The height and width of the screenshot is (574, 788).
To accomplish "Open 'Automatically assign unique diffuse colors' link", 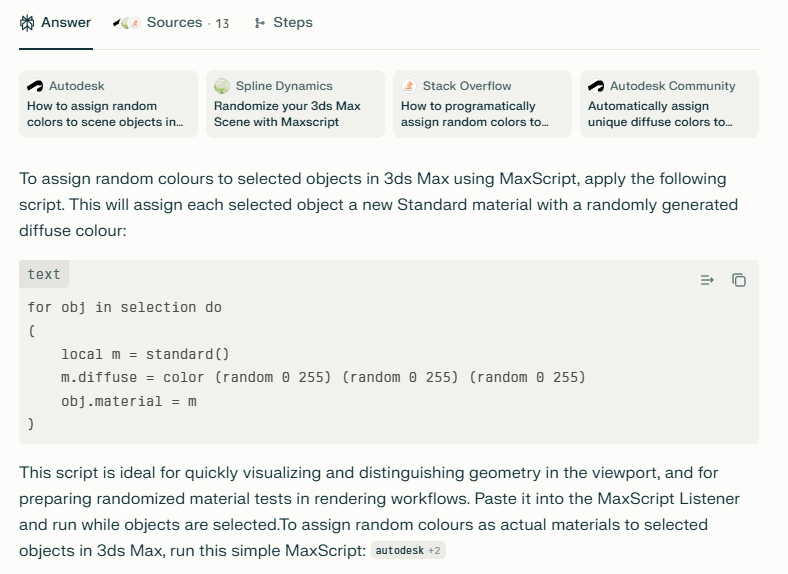I will click(669, 114).
